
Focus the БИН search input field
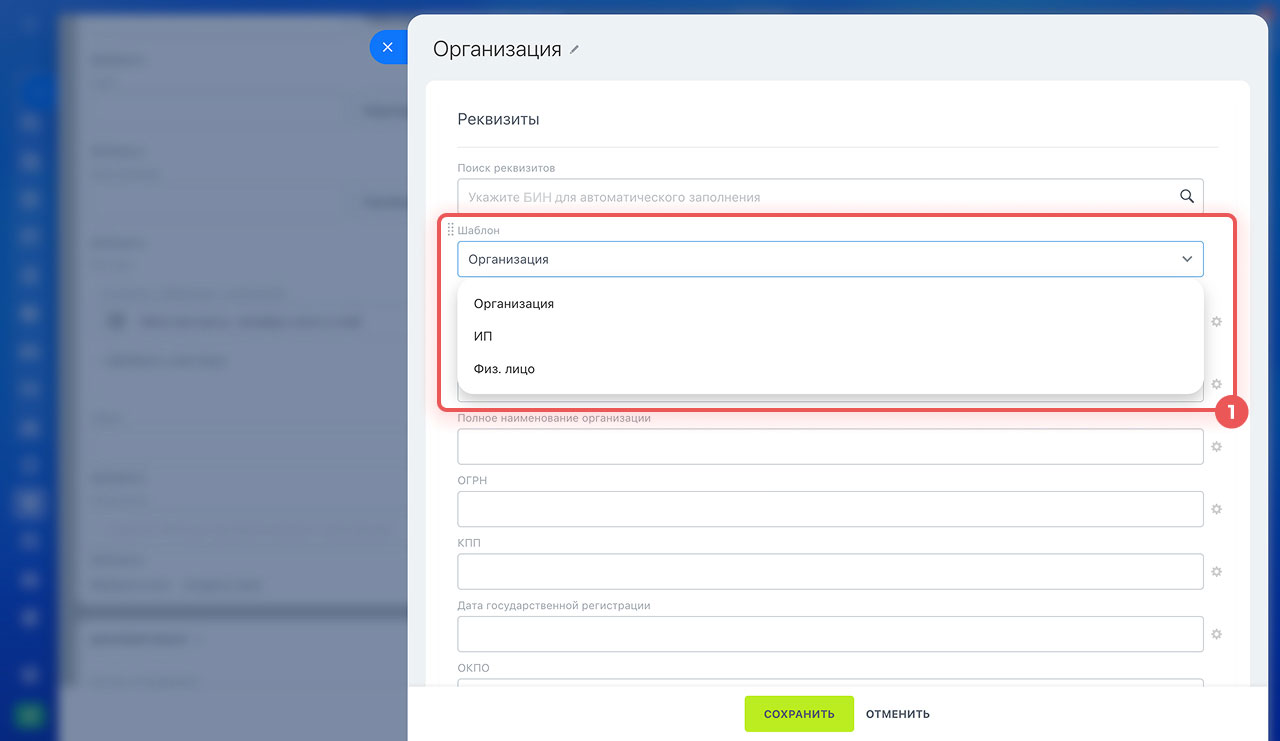click(x=815, y=197)
